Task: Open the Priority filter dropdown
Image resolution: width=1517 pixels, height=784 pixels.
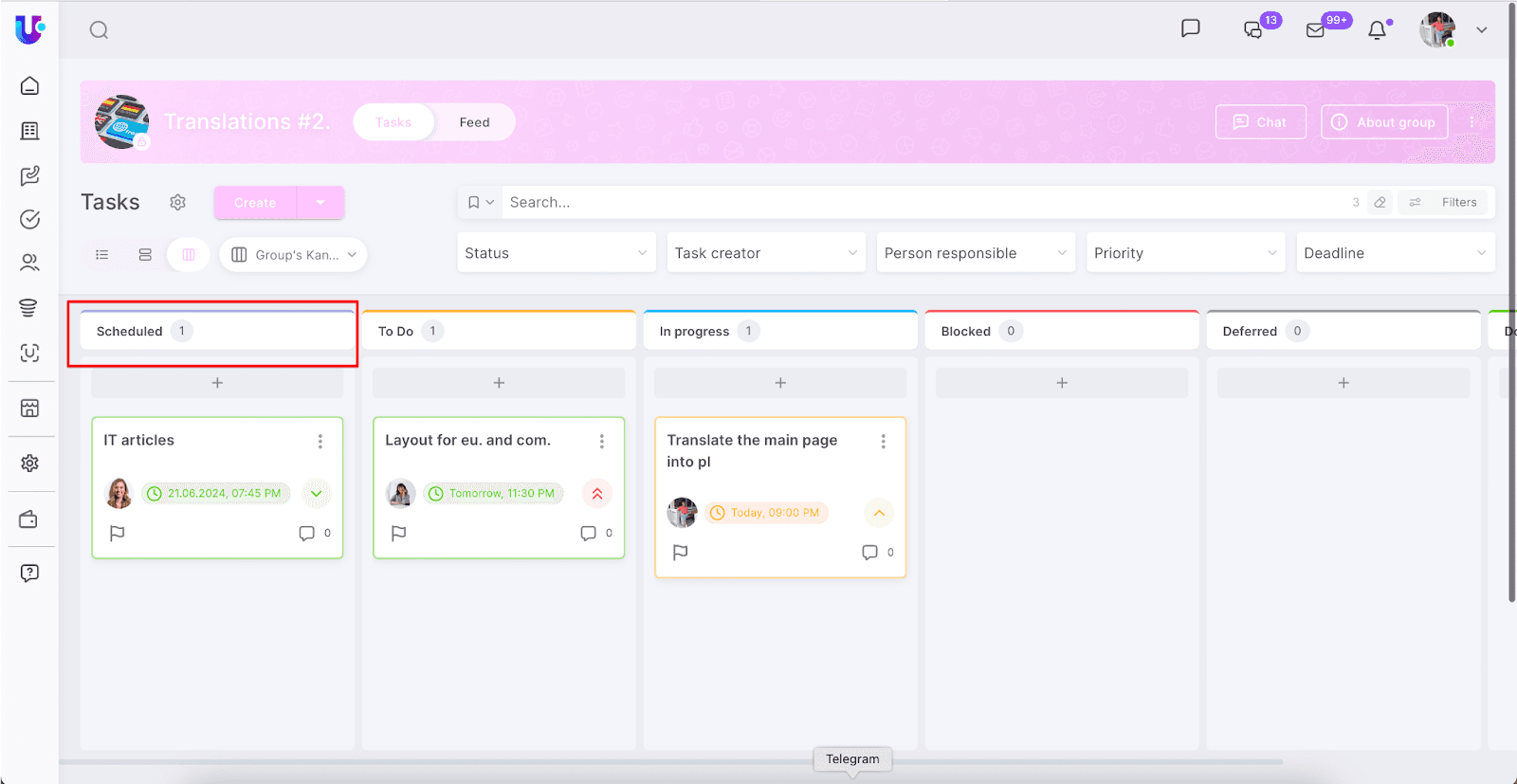Action: 1184,253
